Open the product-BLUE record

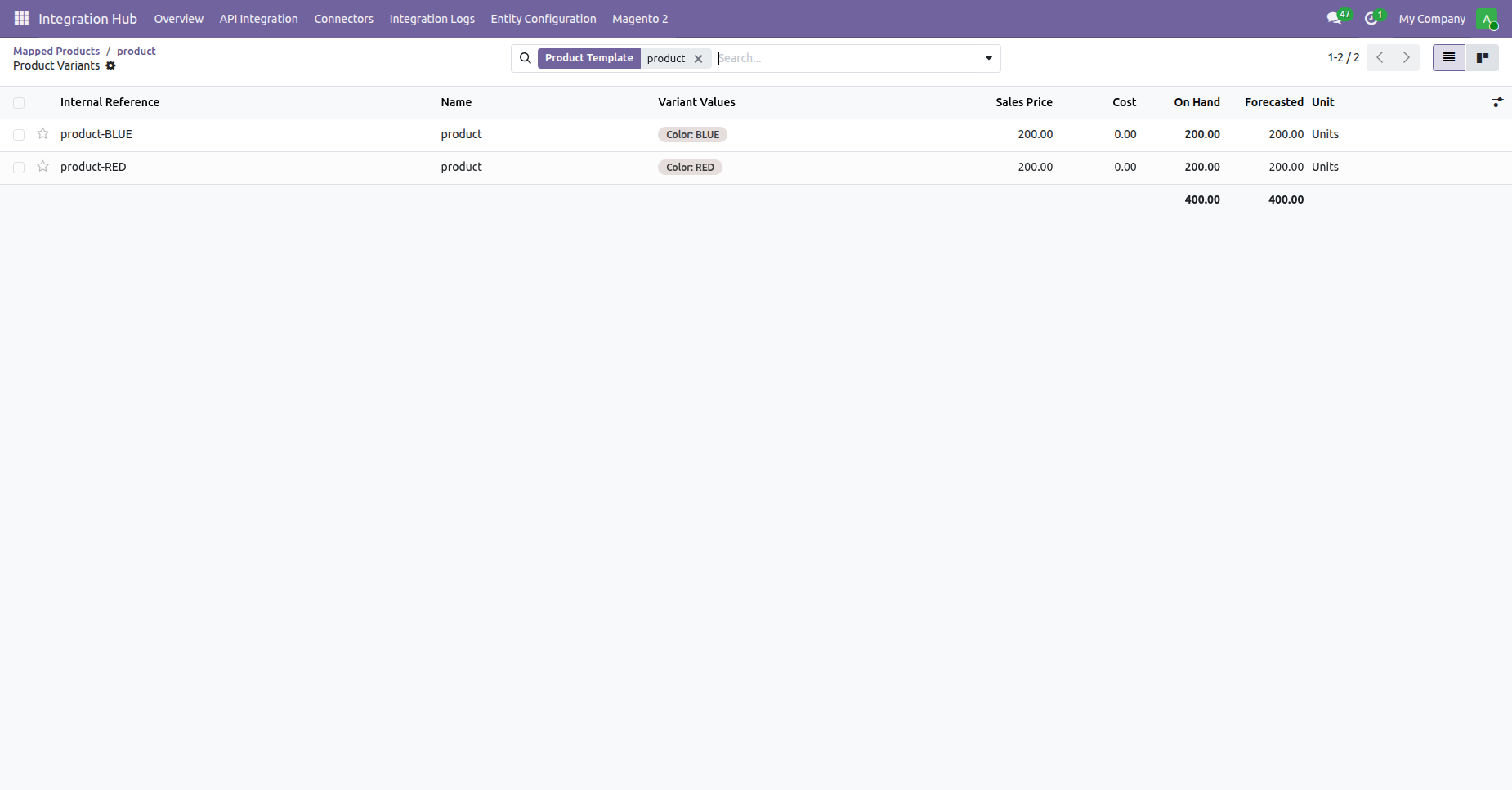(x=96, y=134)
